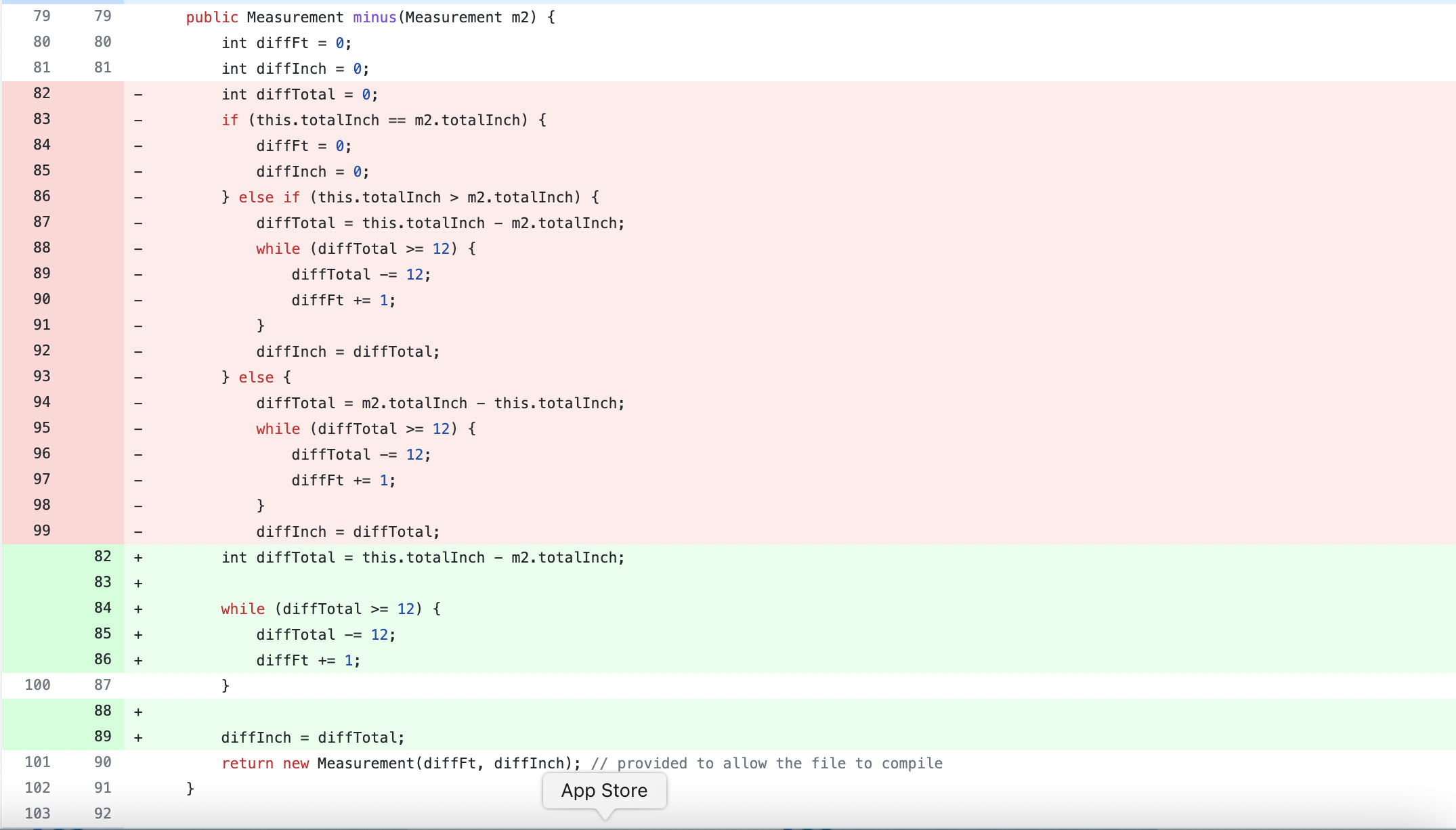Click new line number 89
Screen dimensions: 1456x830
[103, 737]
